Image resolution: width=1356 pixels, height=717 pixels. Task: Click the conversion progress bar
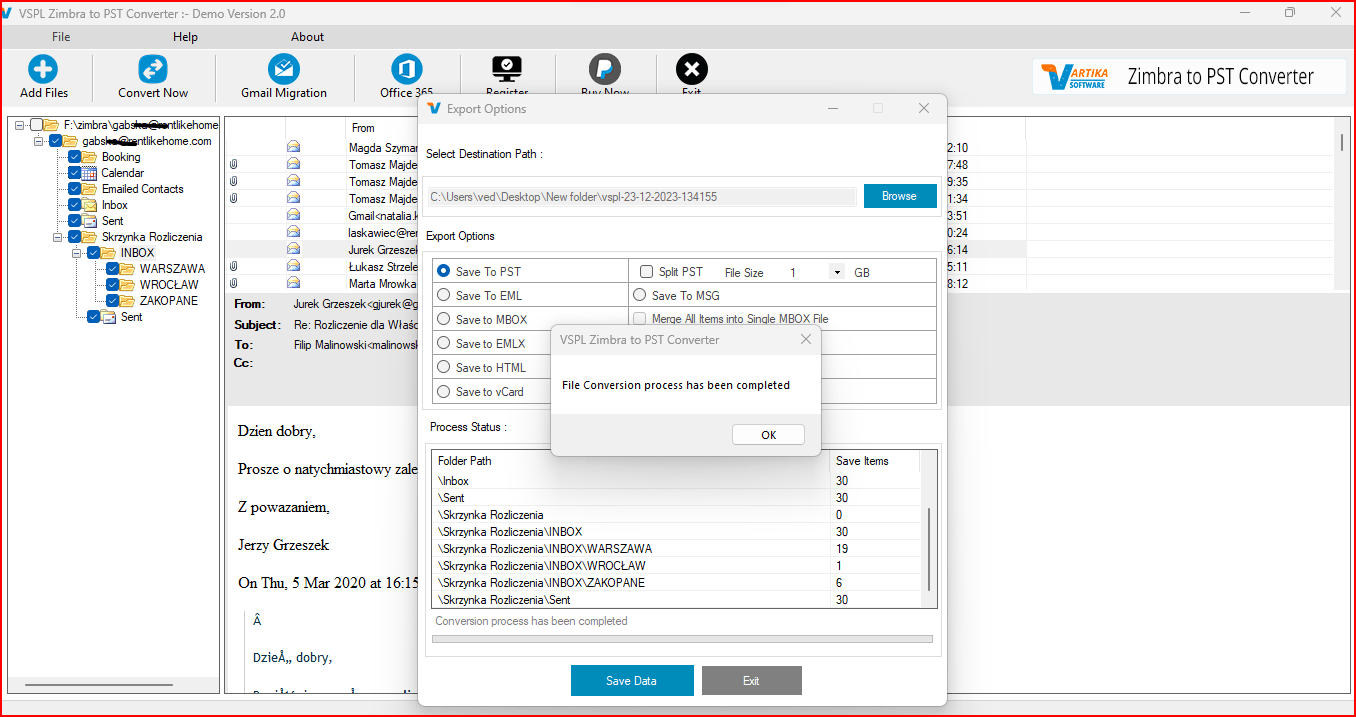[x=682, y=639]
